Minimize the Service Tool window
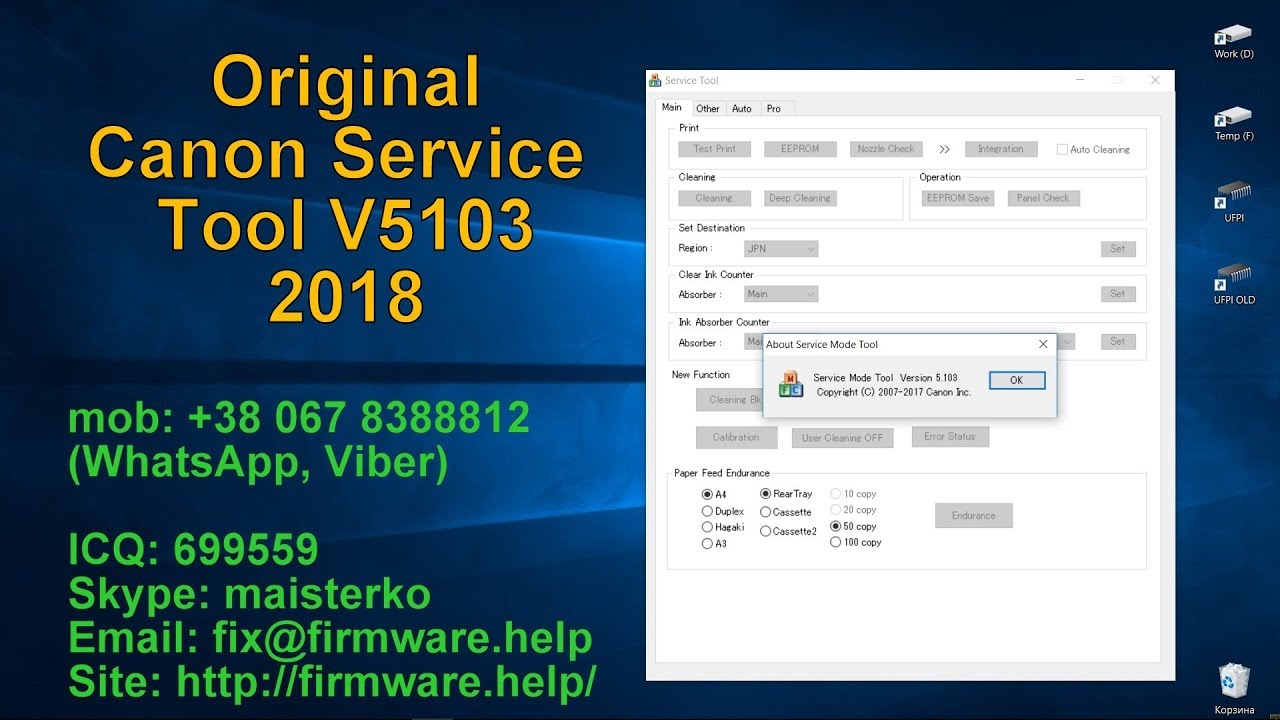 (1081, 81)
